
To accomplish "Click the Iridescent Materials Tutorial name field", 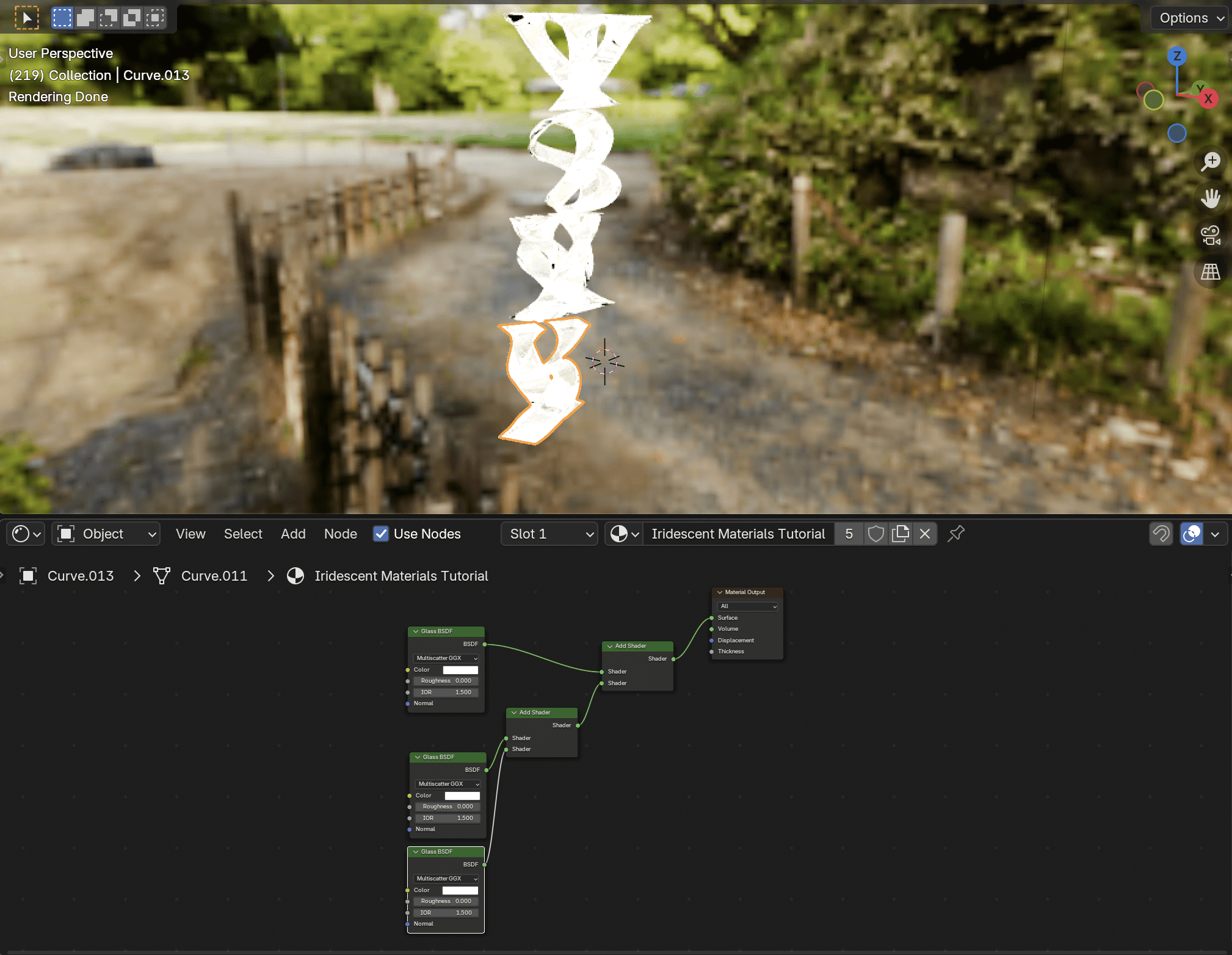I will 737,534.
